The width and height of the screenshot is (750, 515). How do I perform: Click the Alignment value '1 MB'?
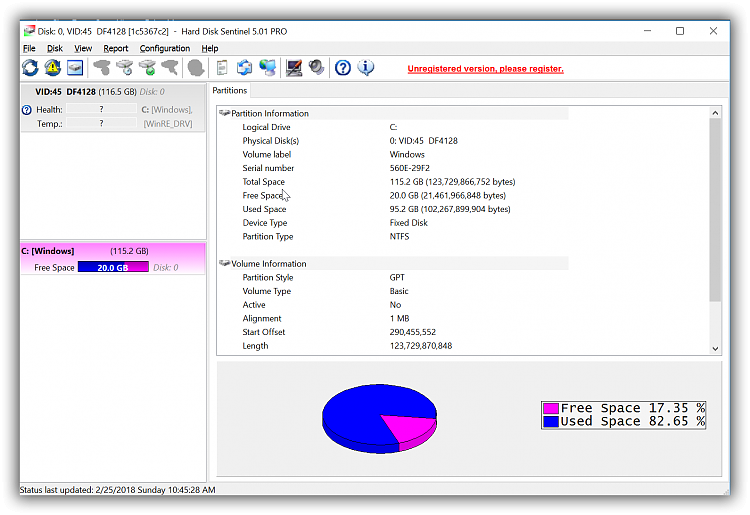click(x=399, y=318)
